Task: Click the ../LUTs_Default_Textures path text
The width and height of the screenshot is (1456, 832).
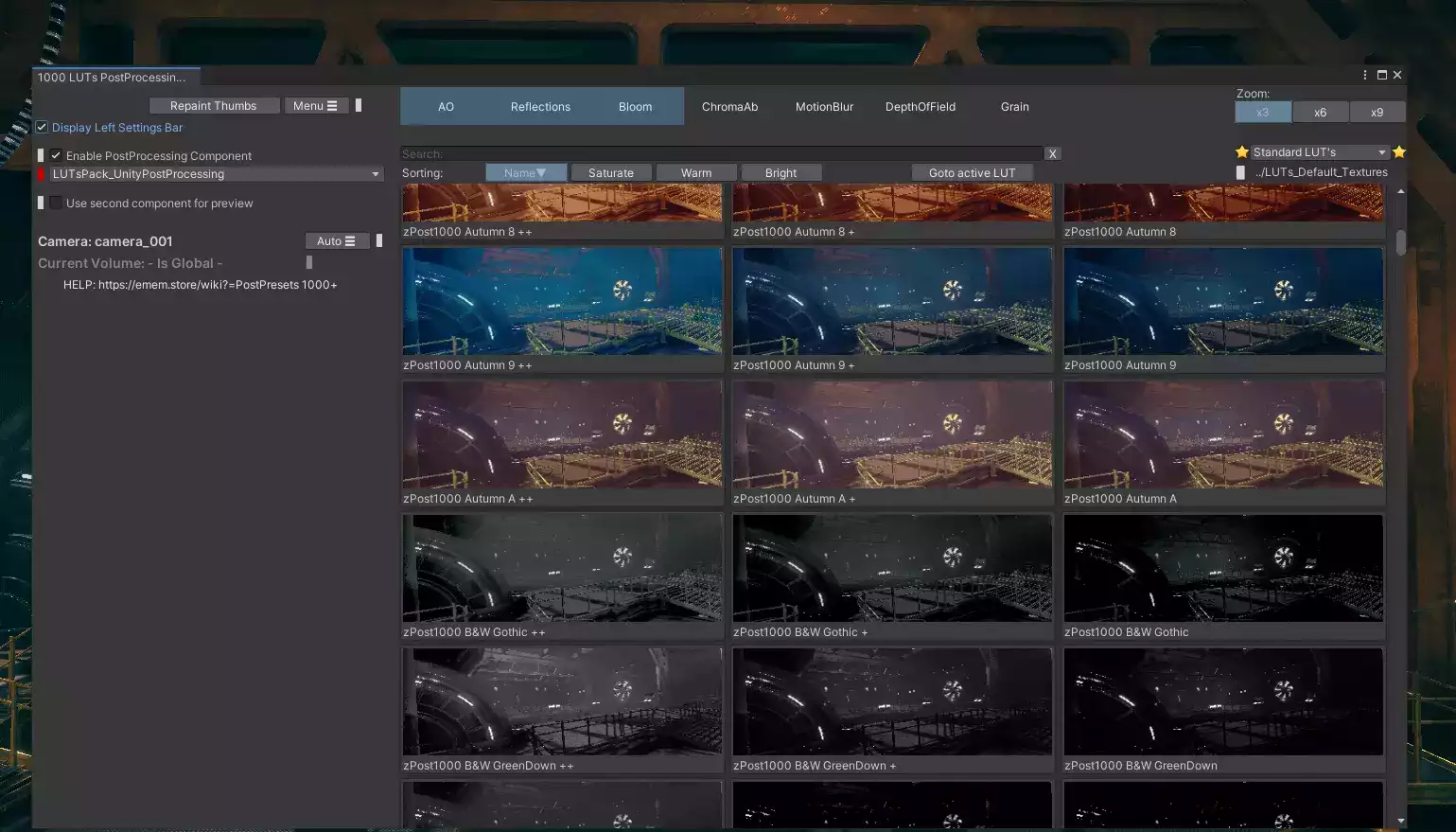Action: (1322, 172)
